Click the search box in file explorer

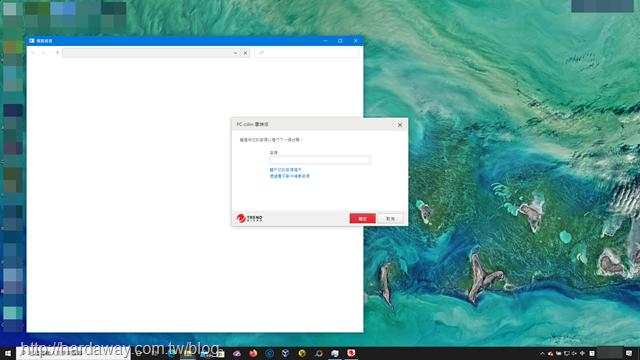tap(307, 53)
